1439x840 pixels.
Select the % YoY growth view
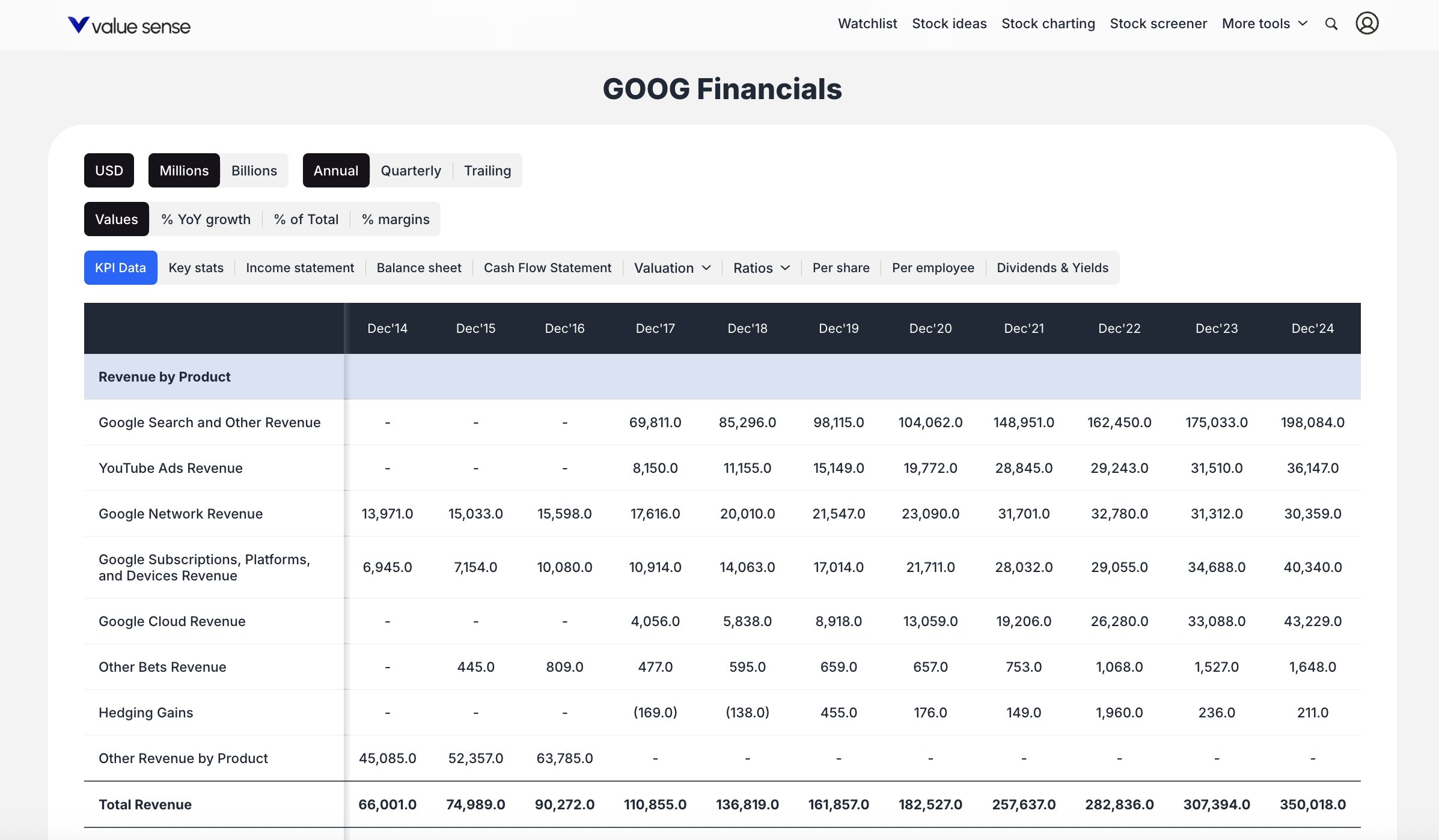pos(205,219)
